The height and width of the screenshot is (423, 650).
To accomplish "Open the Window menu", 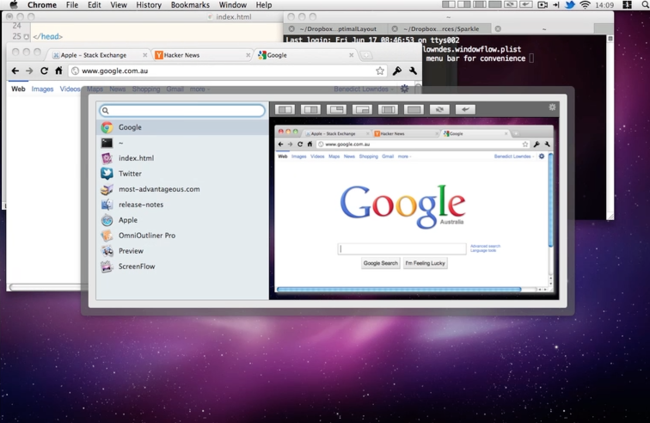I will [233, 5].
